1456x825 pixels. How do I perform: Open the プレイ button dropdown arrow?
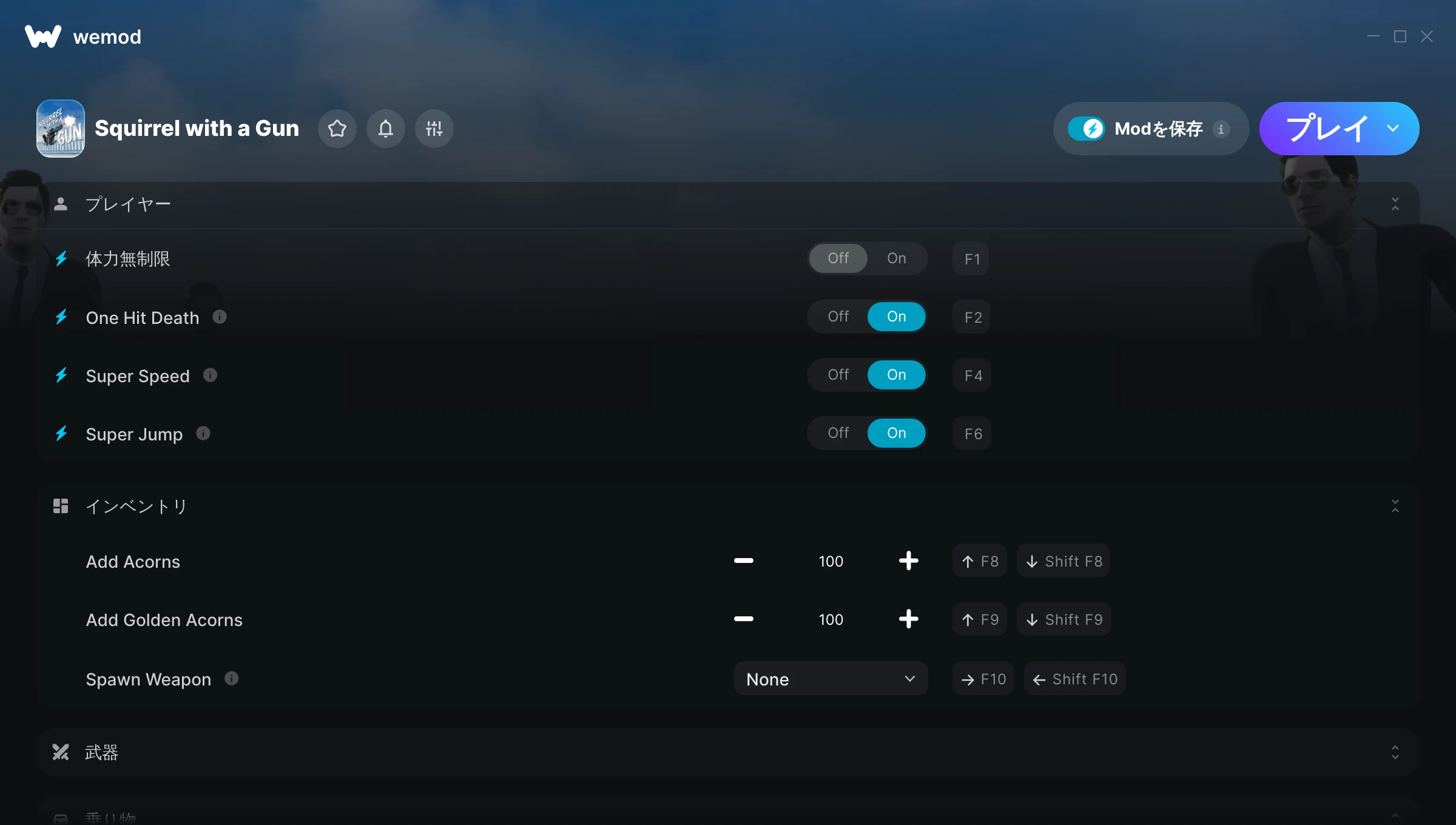[1393, 129]
